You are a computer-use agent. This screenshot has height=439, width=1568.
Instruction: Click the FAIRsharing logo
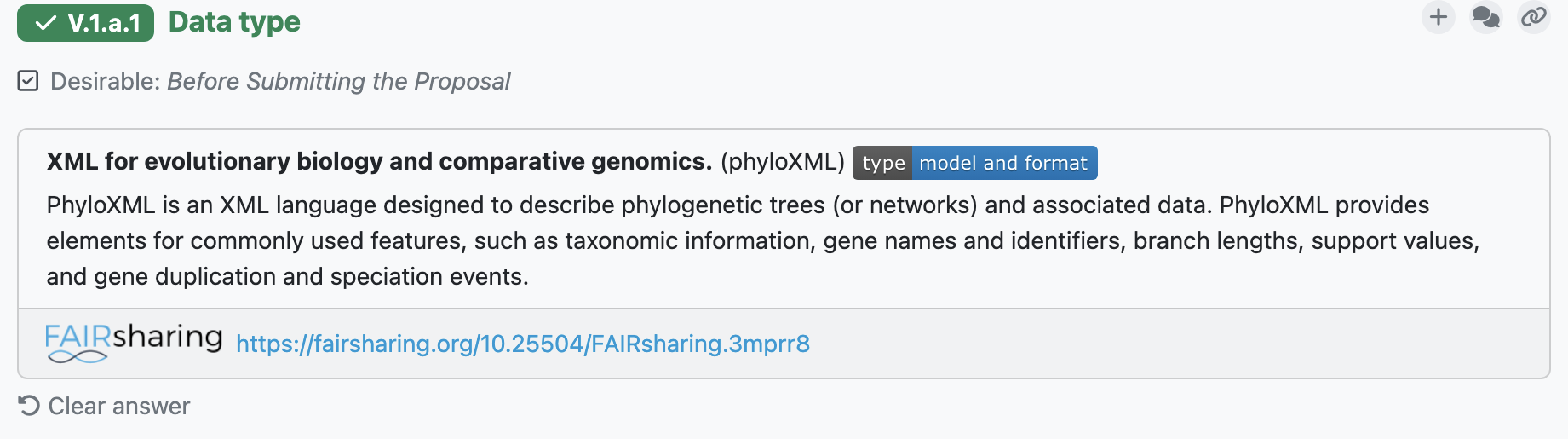click(x=134, y=342)
